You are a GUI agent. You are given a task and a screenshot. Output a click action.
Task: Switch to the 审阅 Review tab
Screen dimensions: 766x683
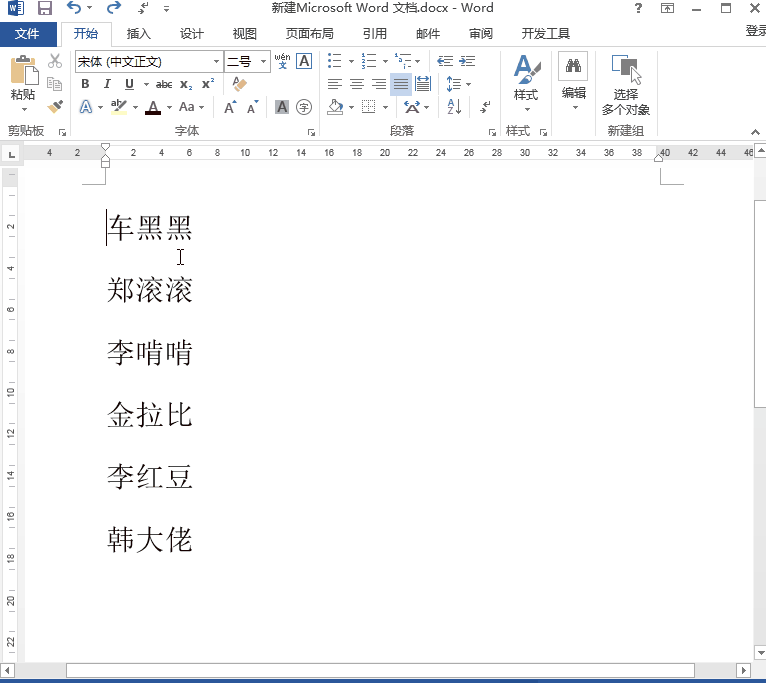coord(481,34)
